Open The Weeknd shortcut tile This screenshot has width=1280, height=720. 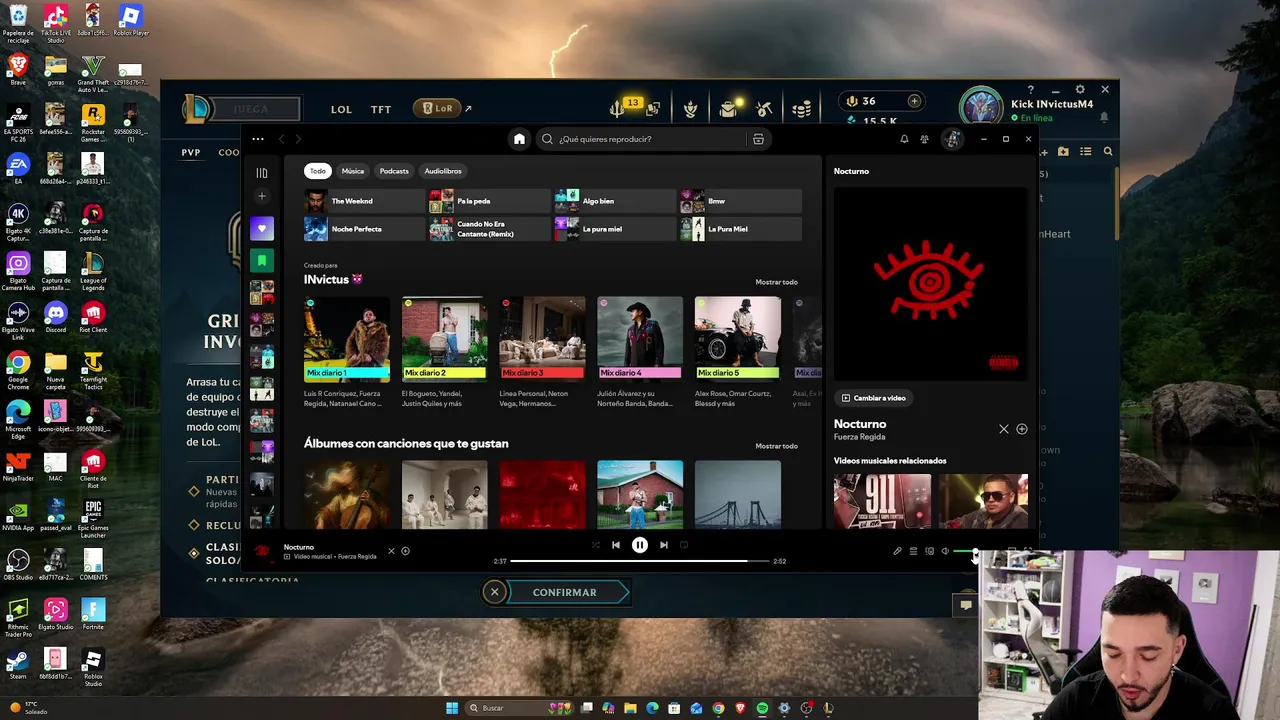click(365, 201)
